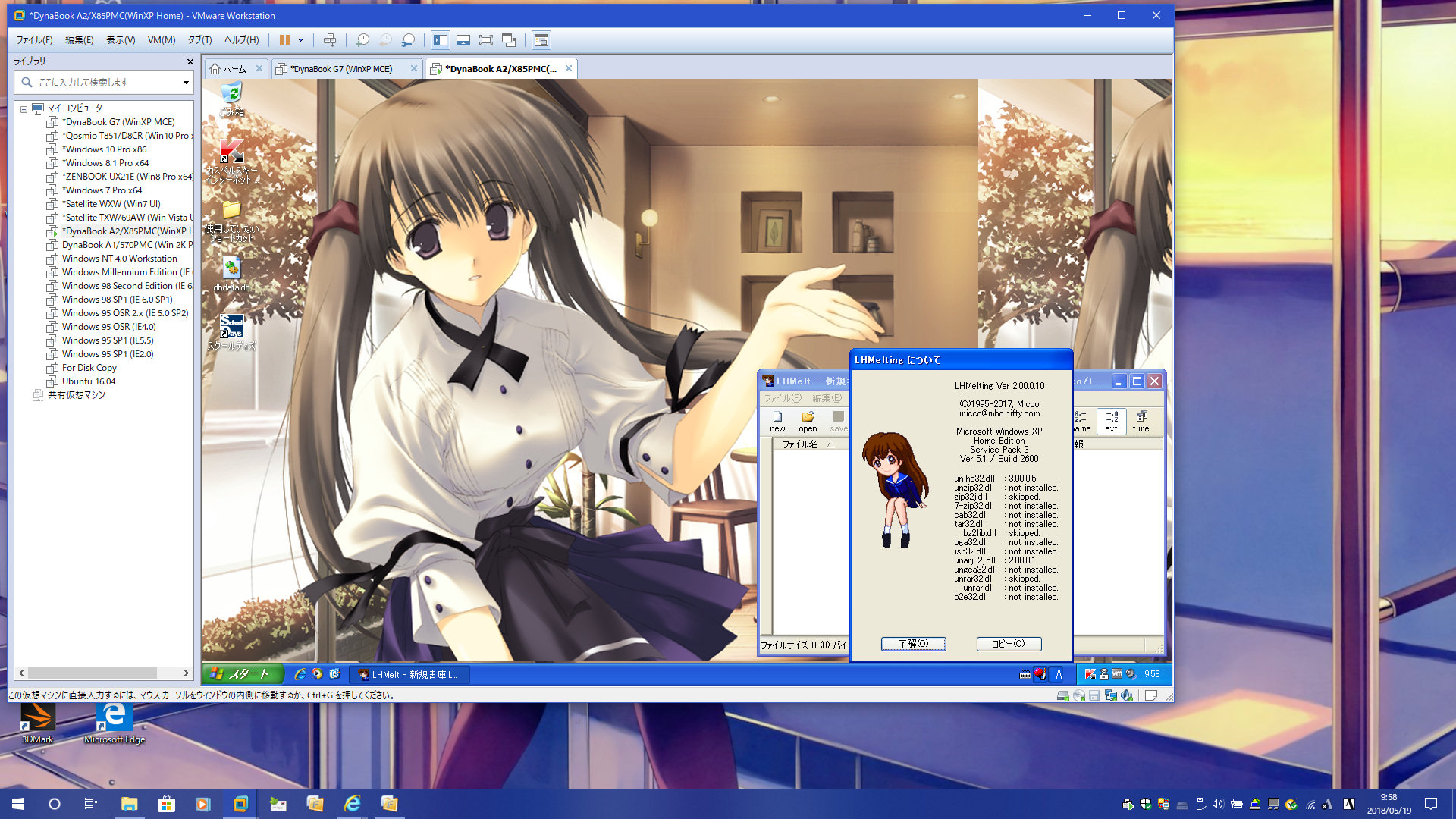Click the XP スタート button

point(243,673)
